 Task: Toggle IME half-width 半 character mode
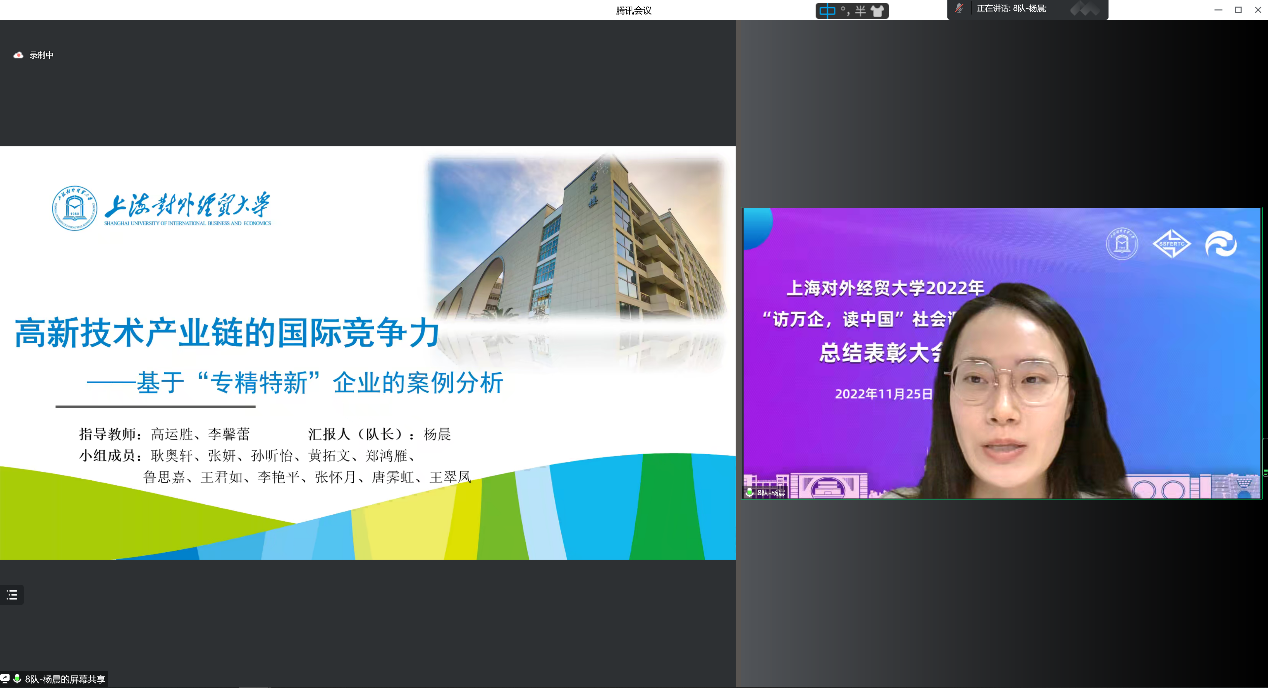(859, 11)
